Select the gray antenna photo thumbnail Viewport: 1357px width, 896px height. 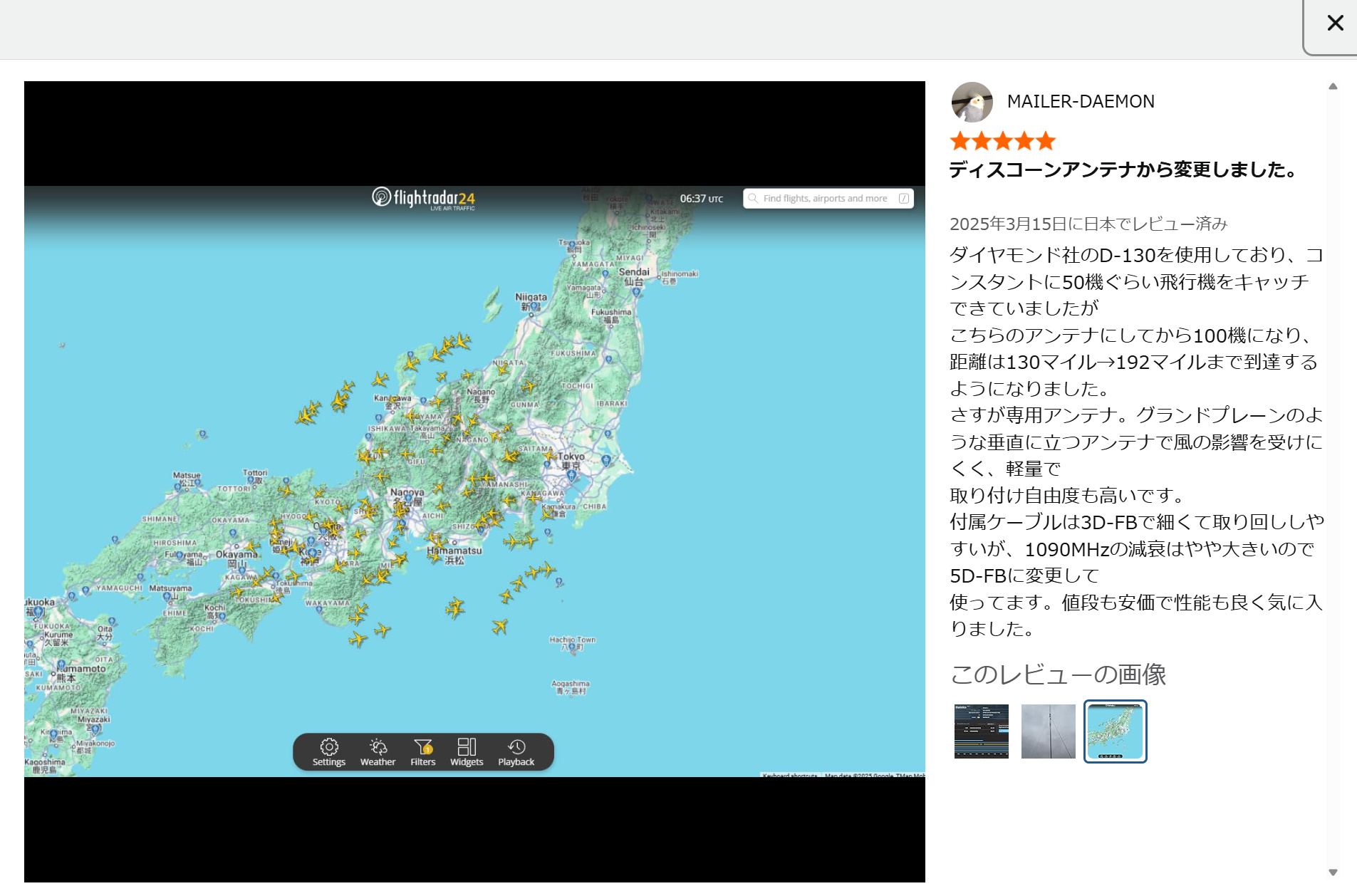pyautogui.click(x=1048, y=731)
